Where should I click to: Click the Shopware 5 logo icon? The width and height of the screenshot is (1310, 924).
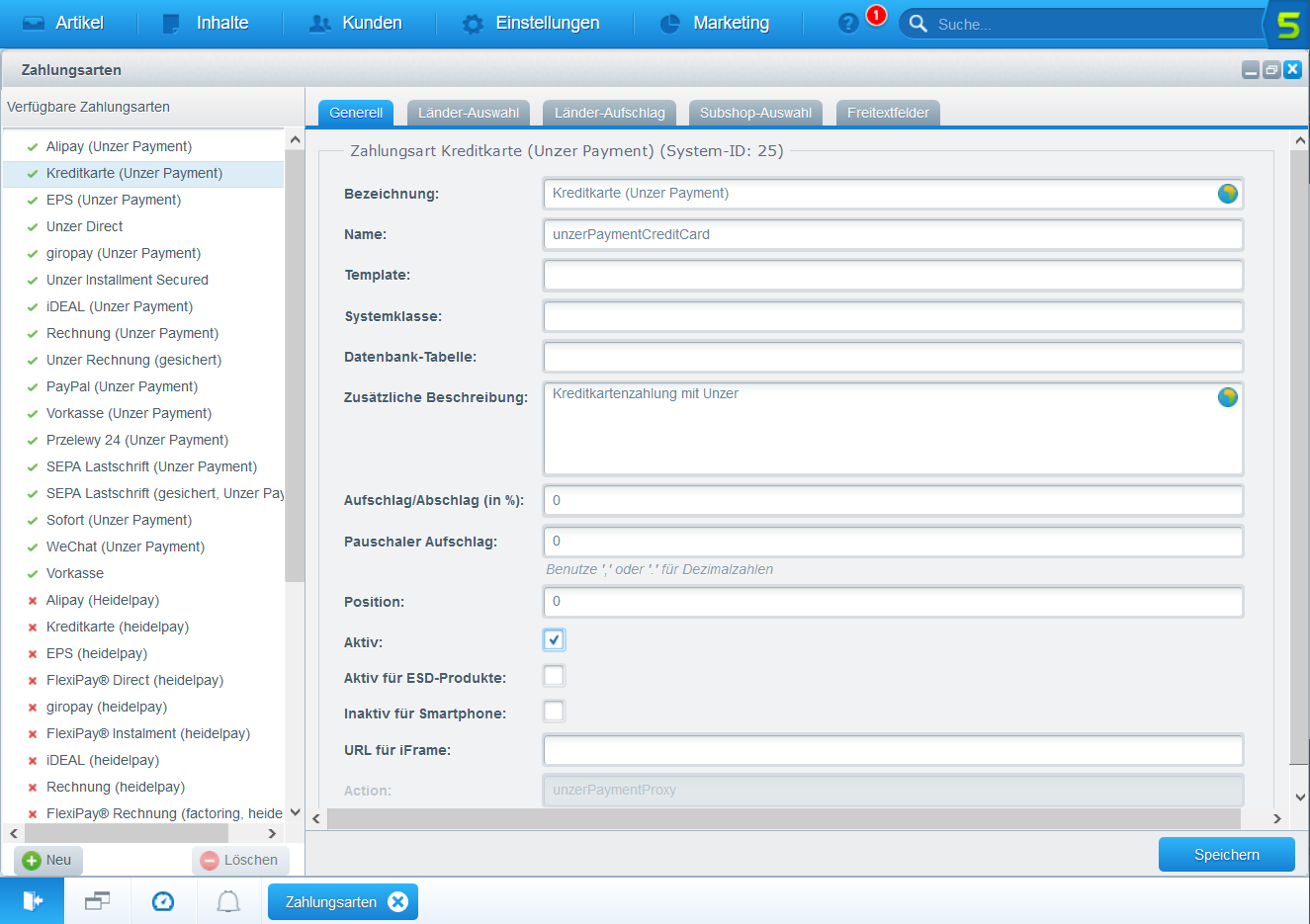click(x=1288, y=25)
